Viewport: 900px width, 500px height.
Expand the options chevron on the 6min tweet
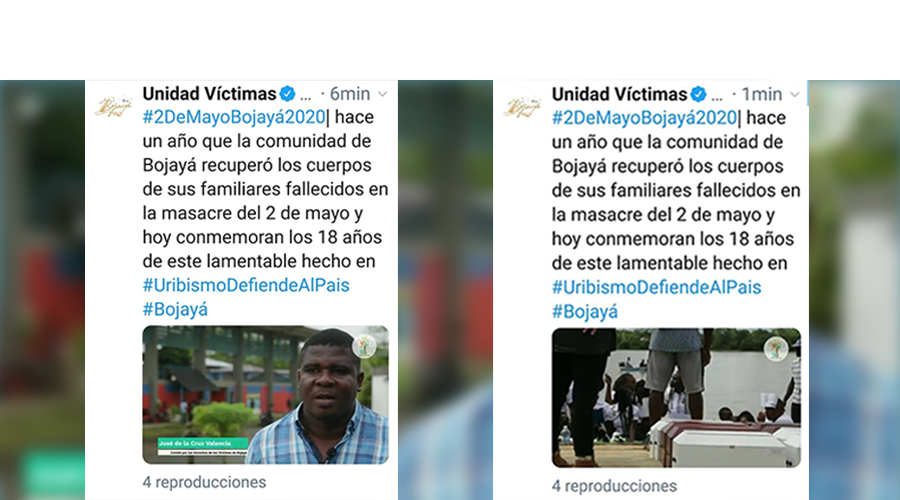(383, 94)
